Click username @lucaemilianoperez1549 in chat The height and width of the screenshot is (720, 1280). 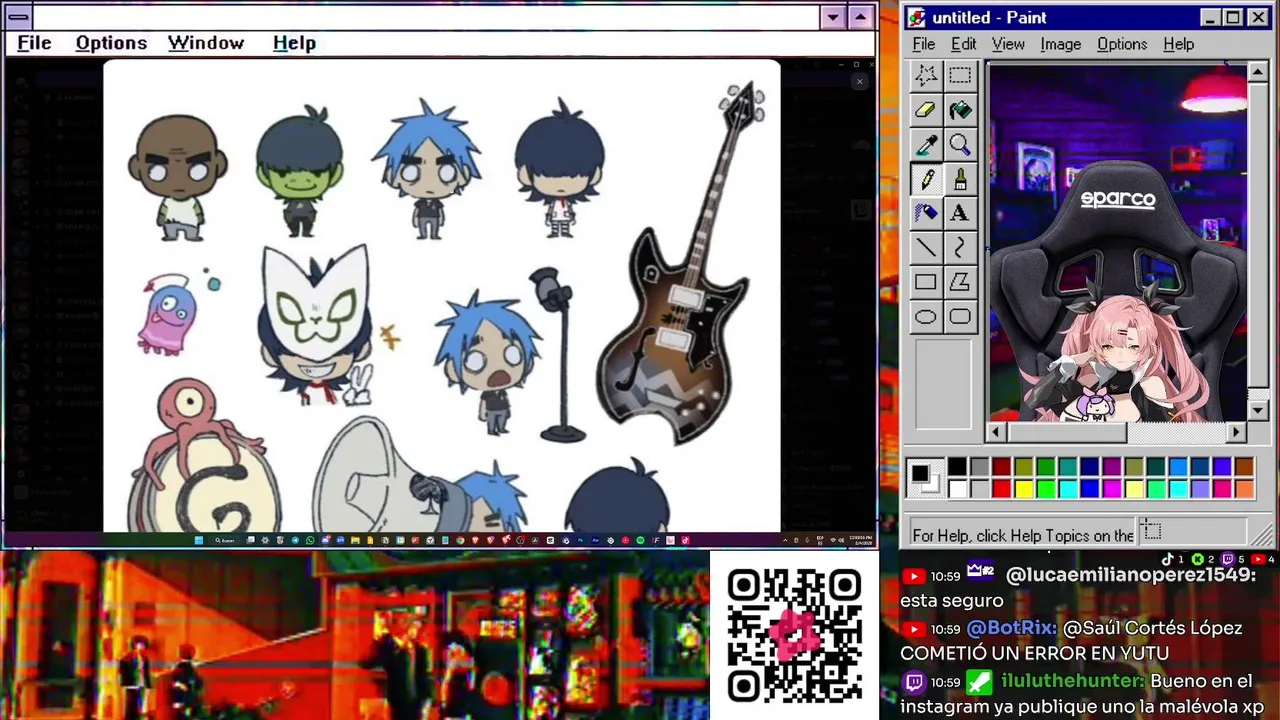[1130, 575]
